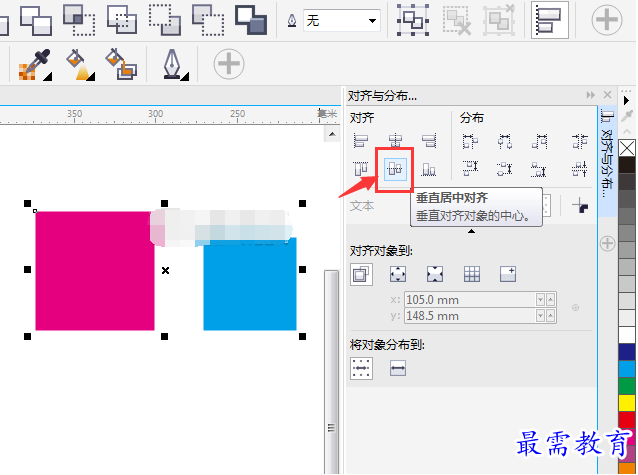
Task: Close the 对齐与分布 docker
Action: pyautogui.click(x=607, y=95)
